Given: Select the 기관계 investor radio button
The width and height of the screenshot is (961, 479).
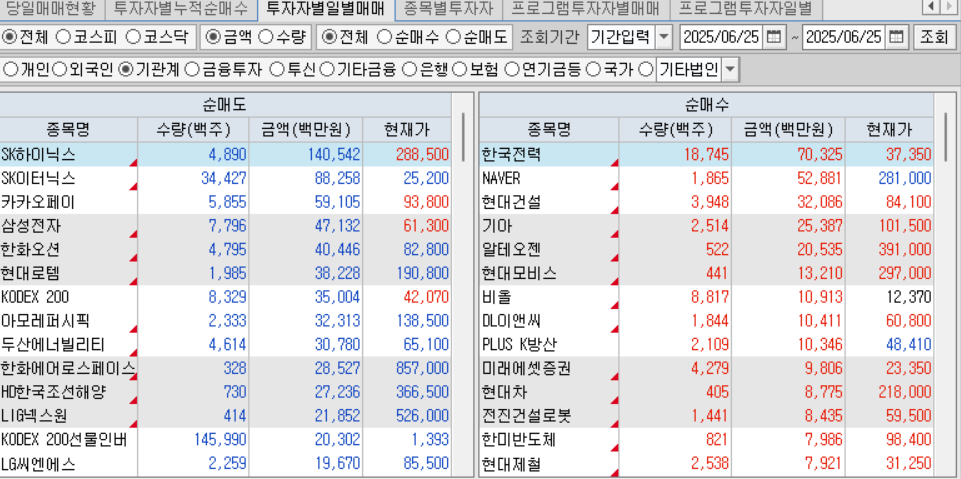Looking at the screenshot, I should (125, 70).
